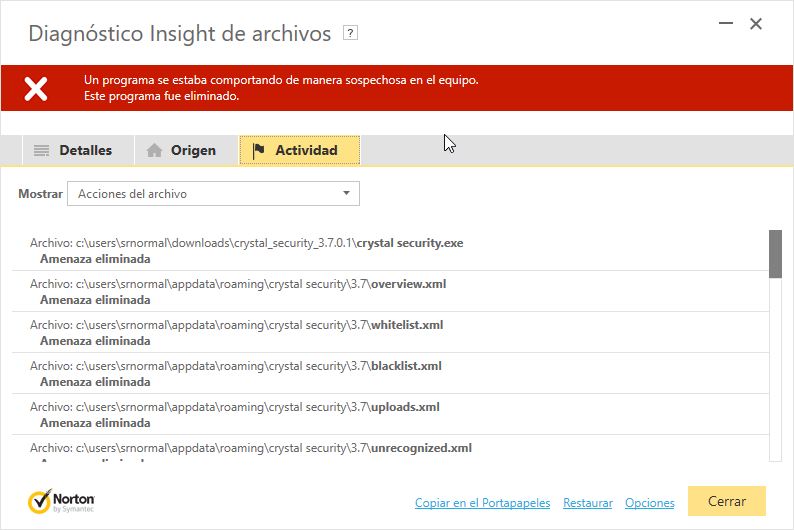
Task: Click the Actividad flag icon
Action: click(x=258, y=150)
